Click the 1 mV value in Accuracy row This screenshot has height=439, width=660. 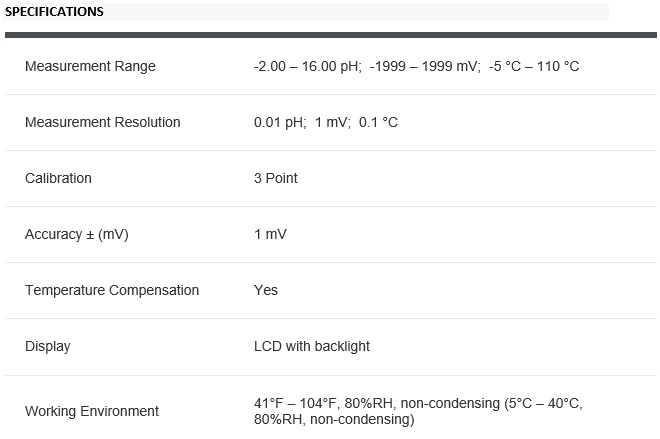(x=270, y=234)
